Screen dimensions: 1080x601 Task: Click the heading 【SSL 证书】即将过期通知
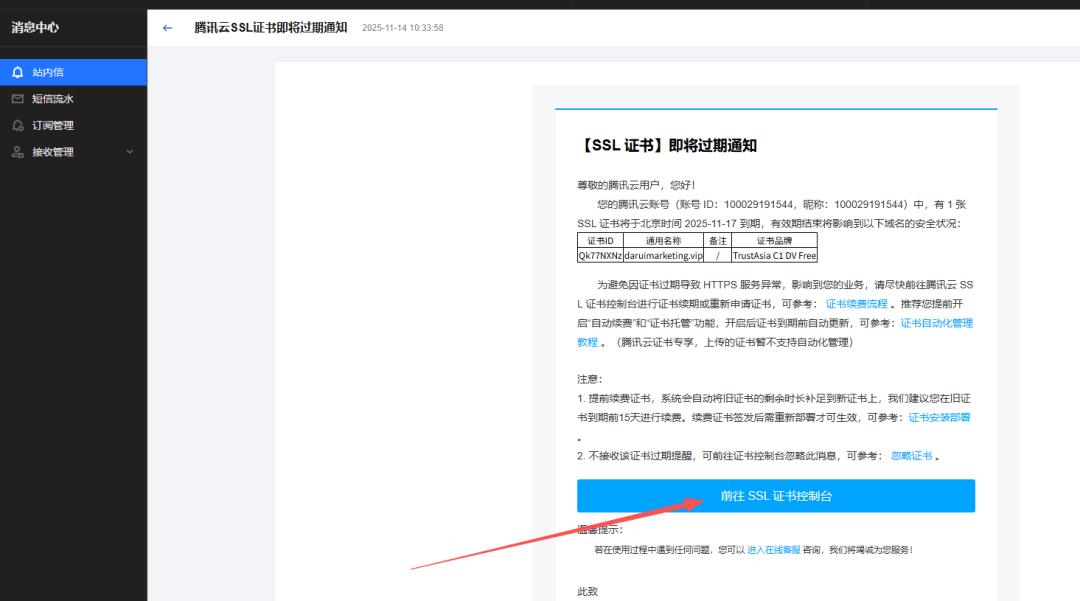667,145
